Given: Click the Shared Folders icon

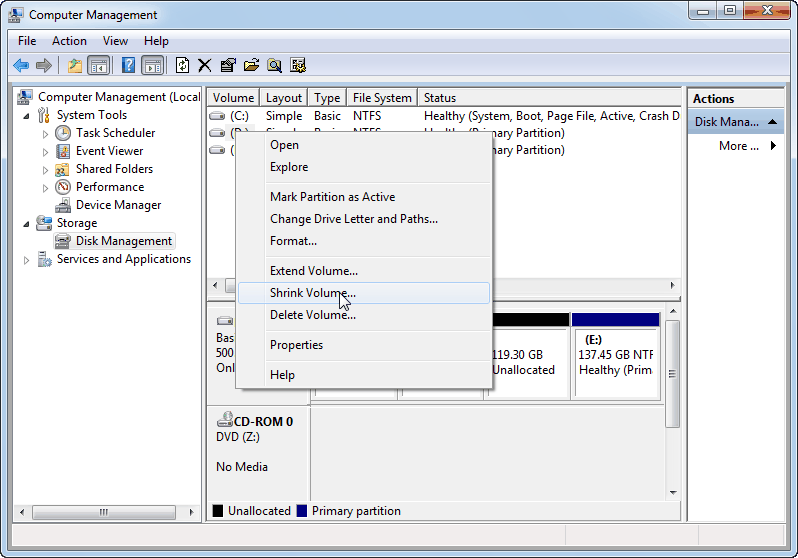Looking at the screenshot, I should [x=62, y=169].
